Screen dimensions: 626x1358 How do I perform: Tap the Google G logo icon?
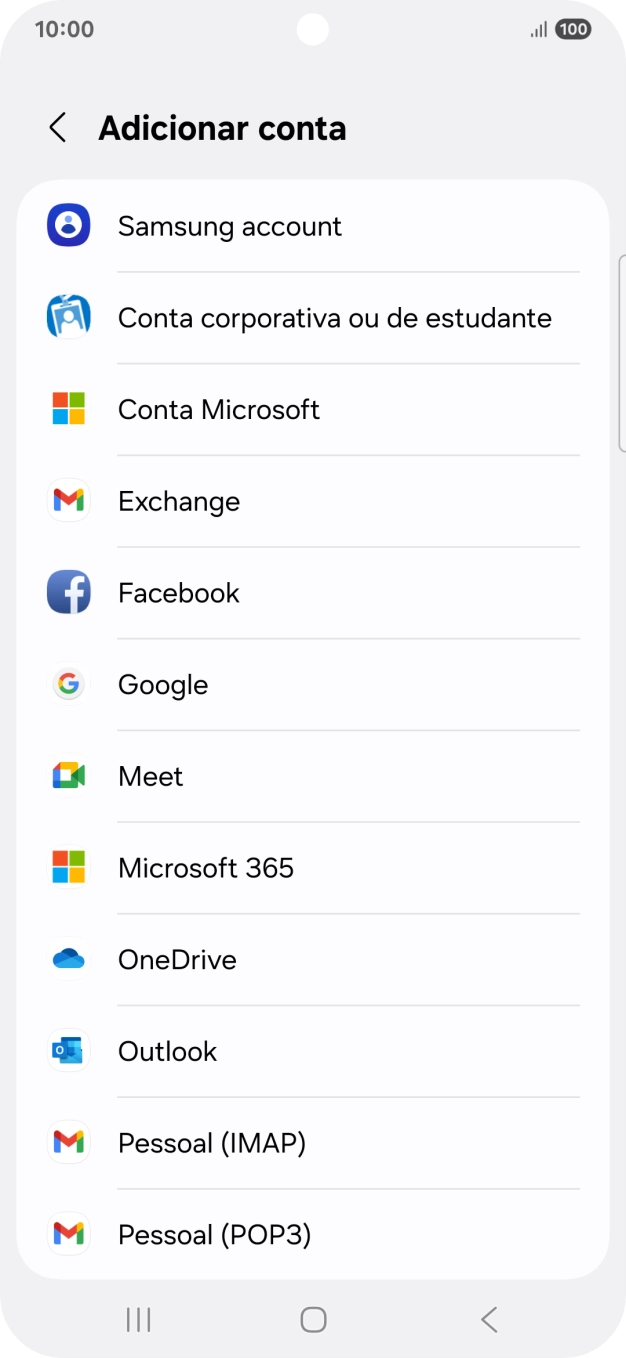click(69, 685)
